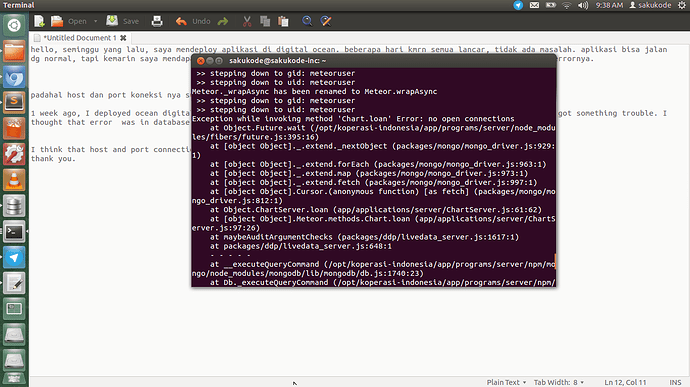Click terminal line 'Exception while invoking method'
690x387 pixels.
coord(353,119)
